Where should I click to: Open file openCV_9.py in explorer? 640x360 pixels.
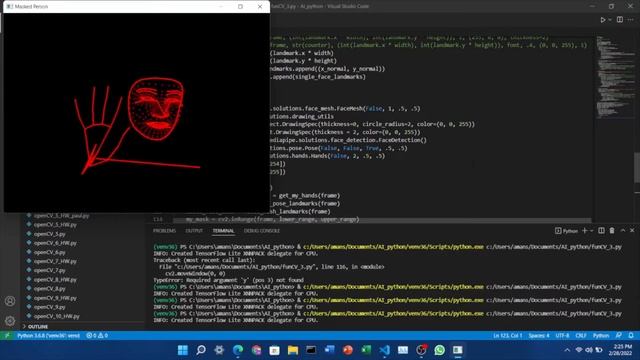[x=50, y=307]
